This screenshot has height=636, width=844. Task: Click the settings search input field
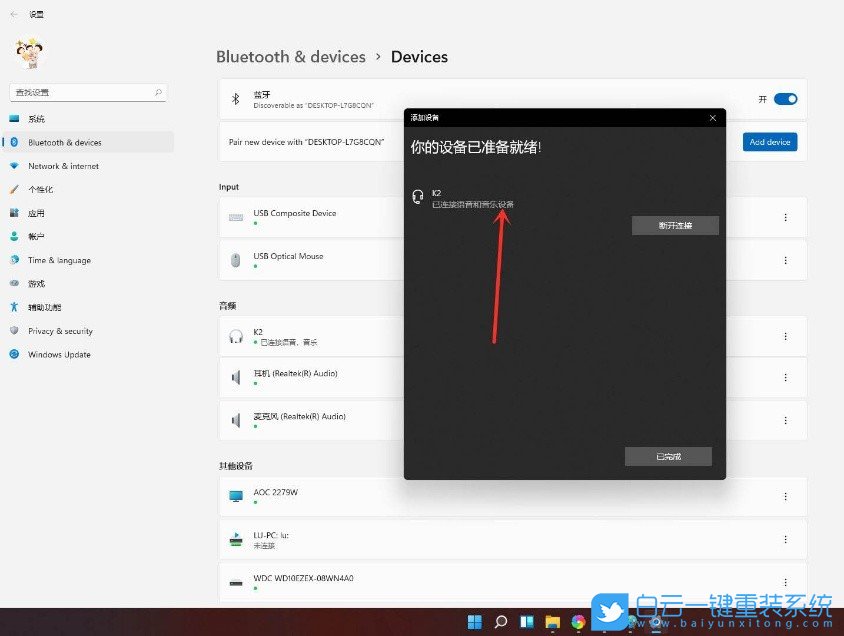point(88,91)
